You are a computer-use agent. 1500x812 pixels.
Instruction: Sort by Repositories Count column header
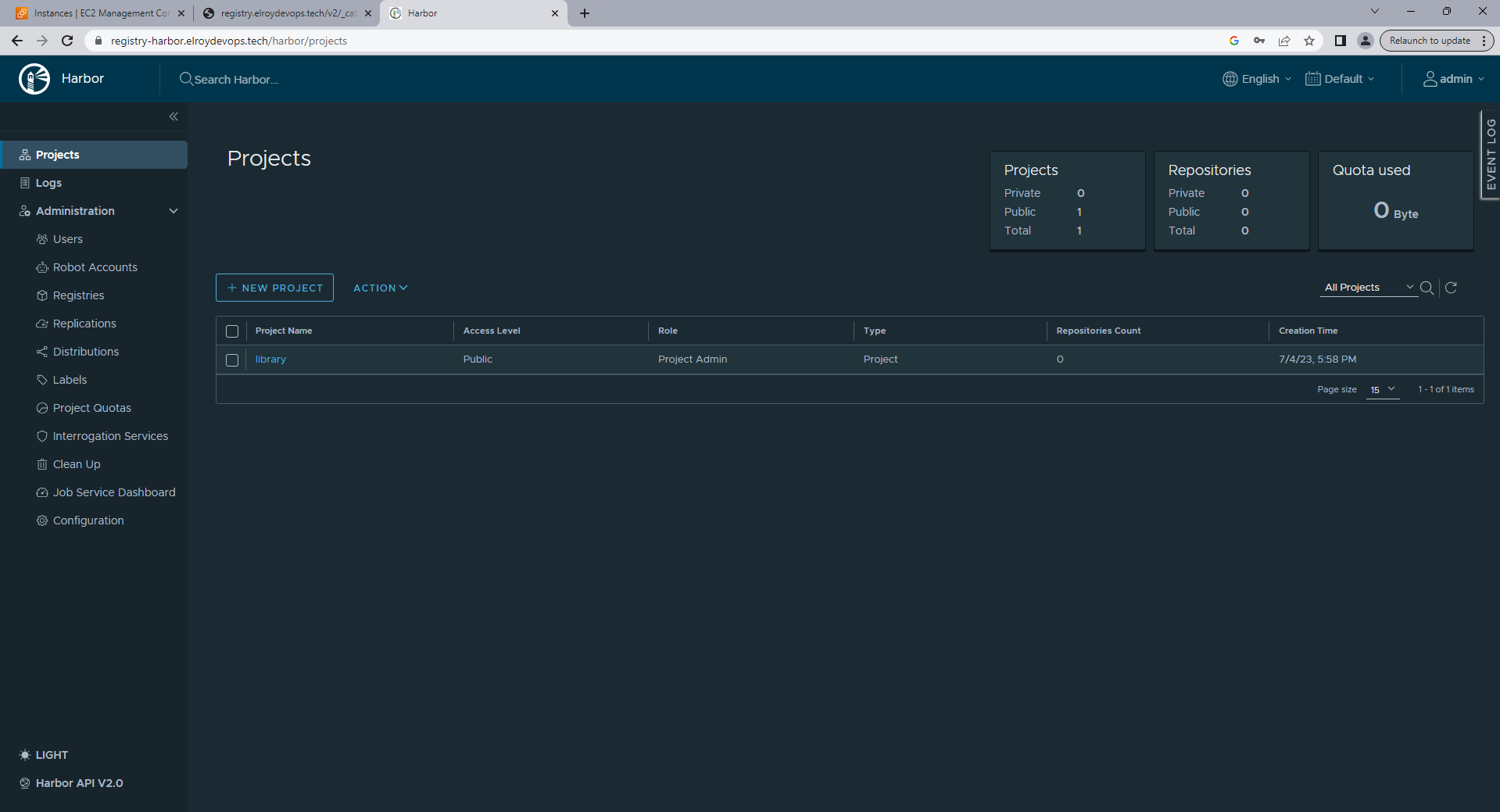1098,331
